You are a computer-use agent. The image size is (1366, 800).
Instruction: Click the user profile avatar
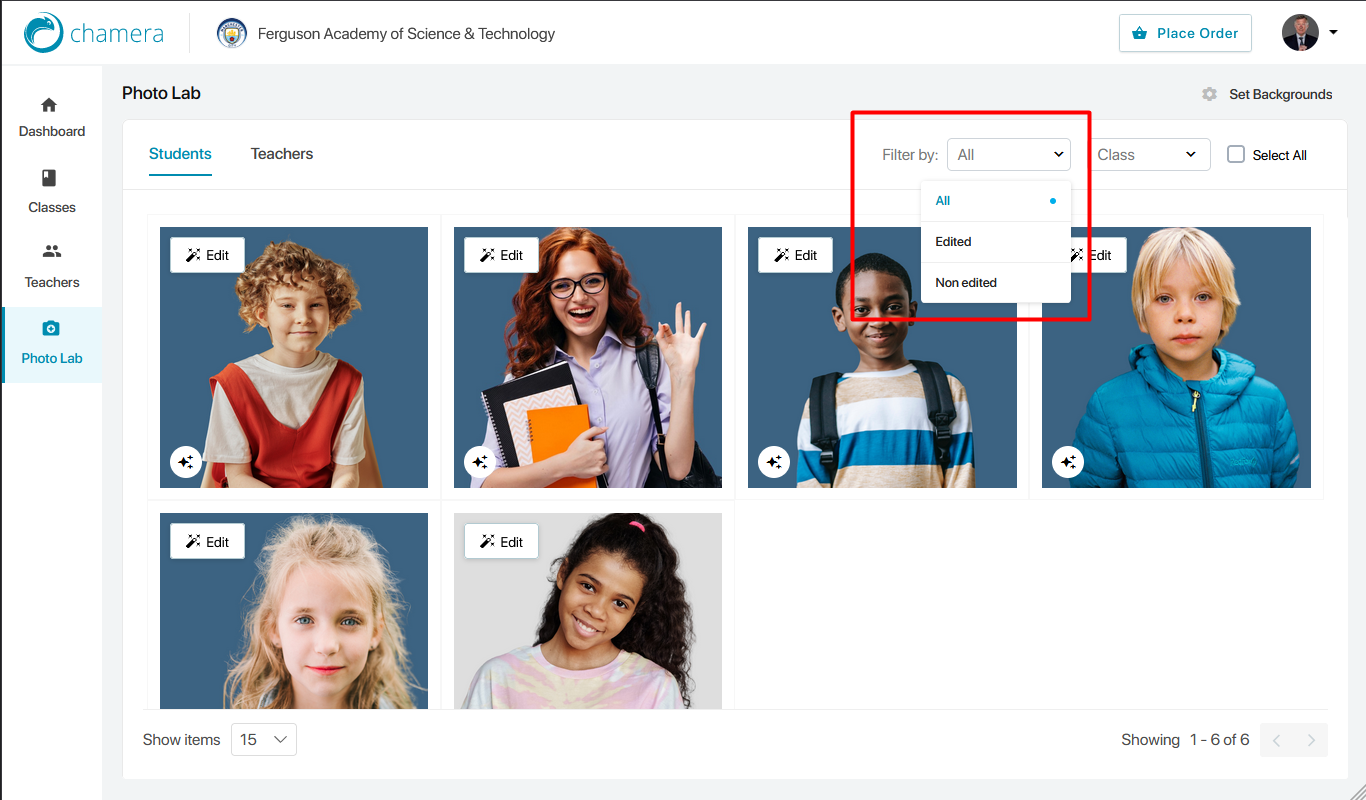tap(1300, 33)
